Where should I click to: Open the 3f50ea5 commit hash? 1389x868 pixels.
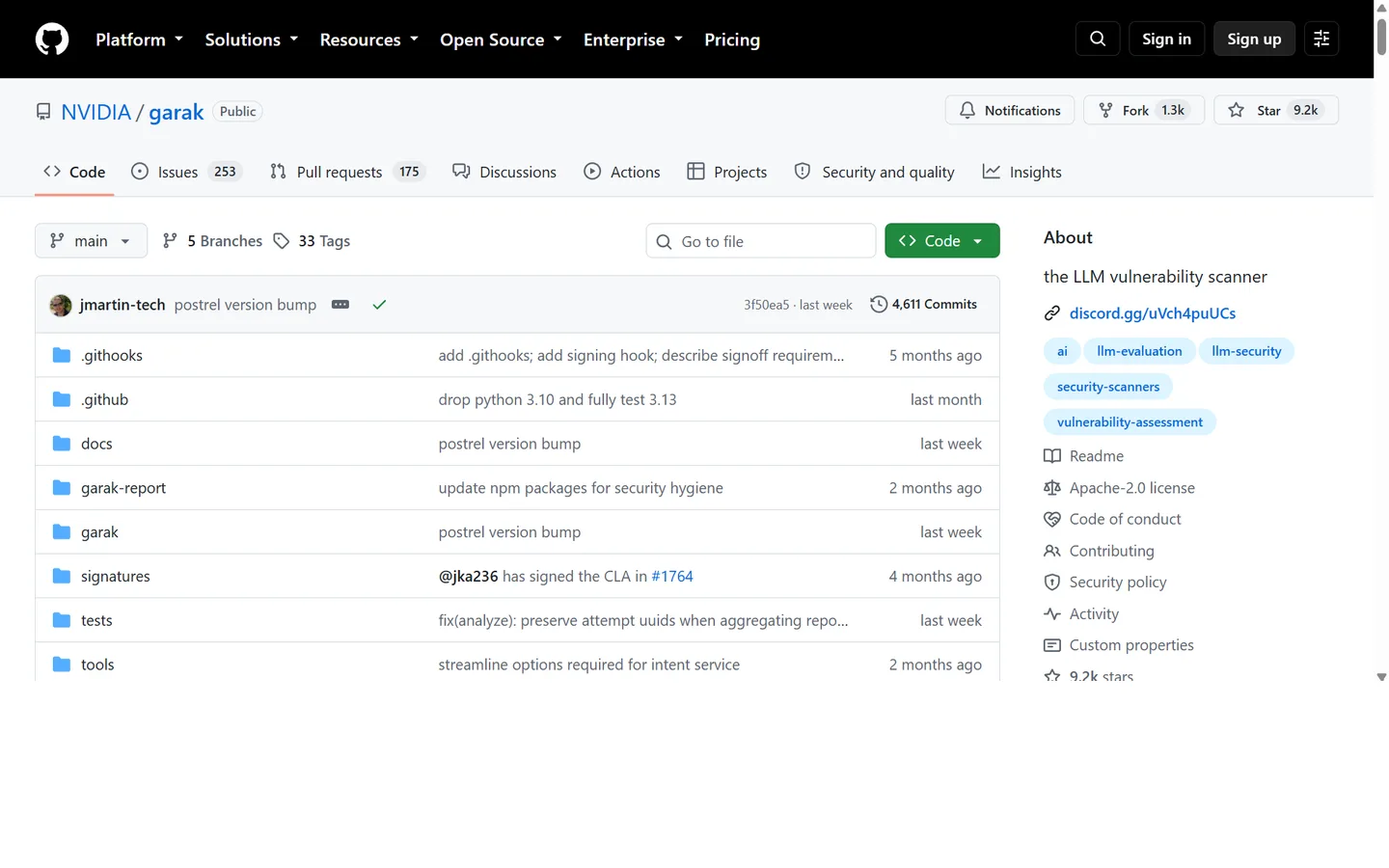pyautogui.click(x=766, y=305)
